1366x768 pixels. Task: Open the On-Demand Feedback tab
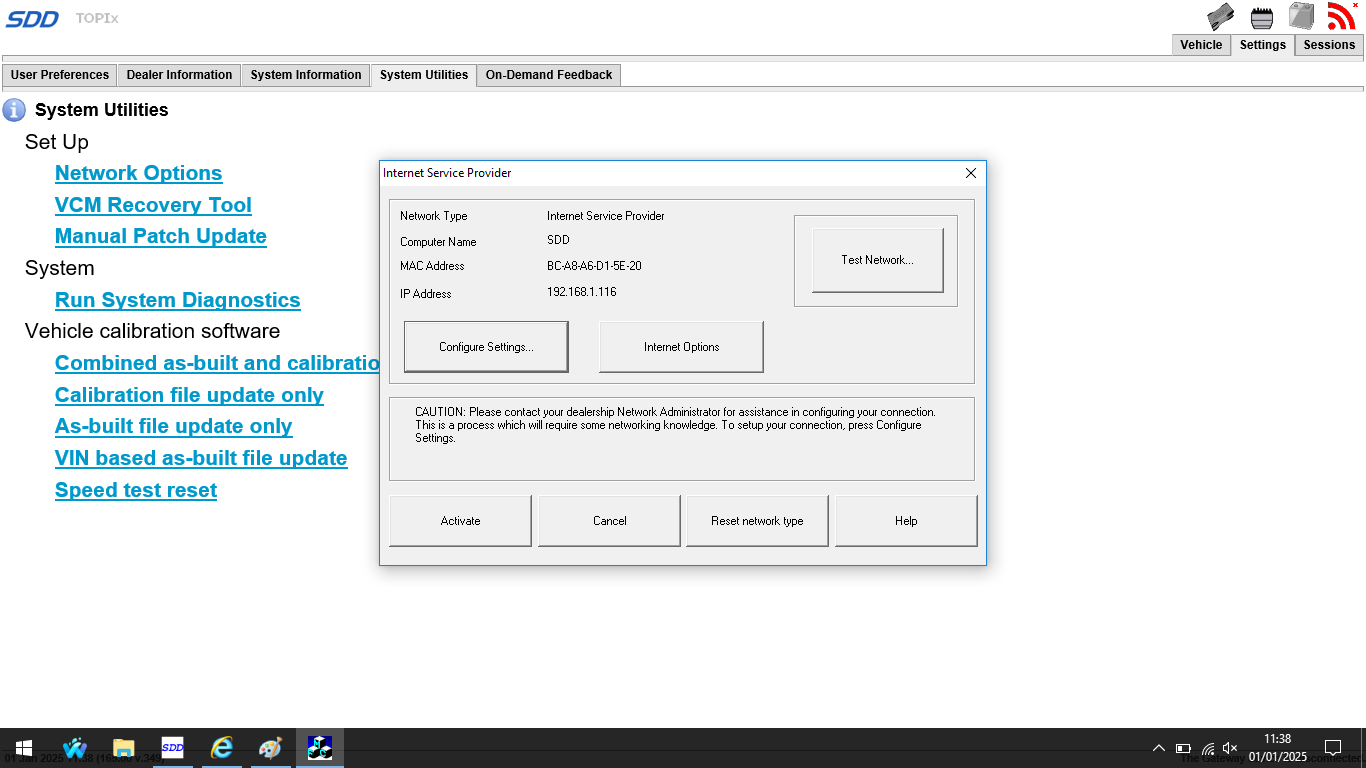(548, 75)
